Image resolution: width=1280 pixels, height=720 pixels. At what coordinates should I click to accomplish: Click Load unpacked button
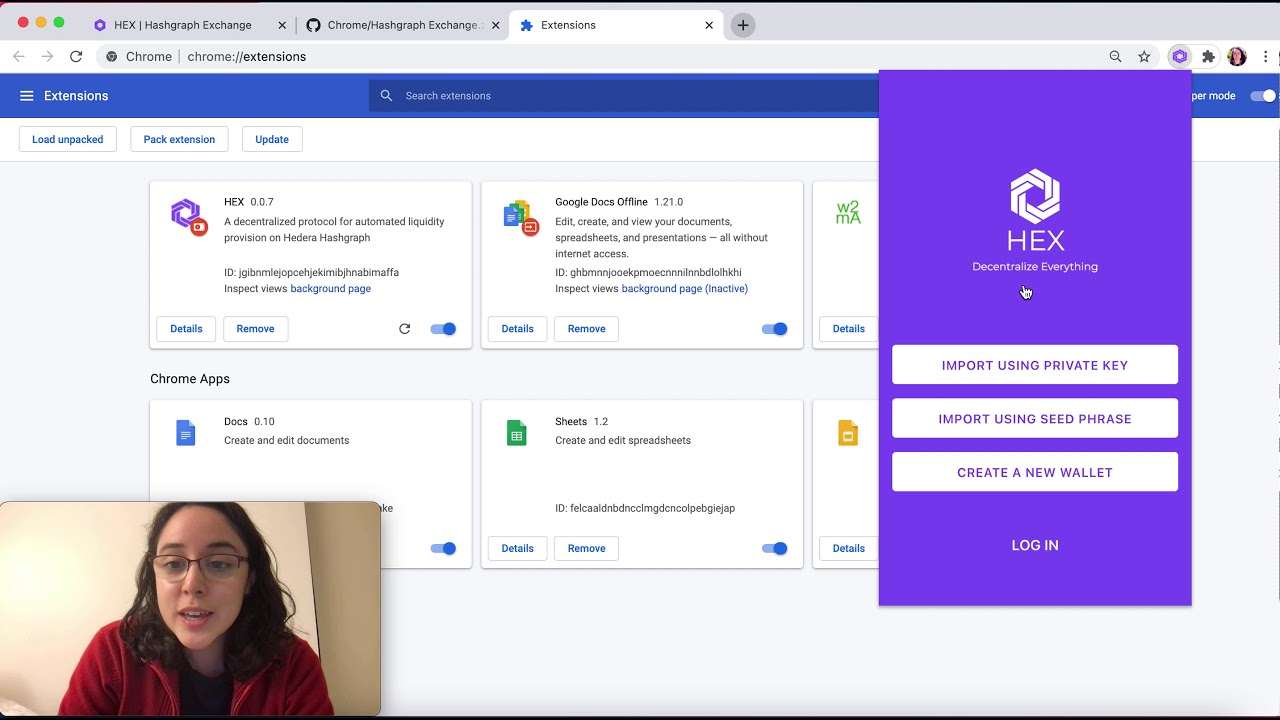[x=67, y=139]
